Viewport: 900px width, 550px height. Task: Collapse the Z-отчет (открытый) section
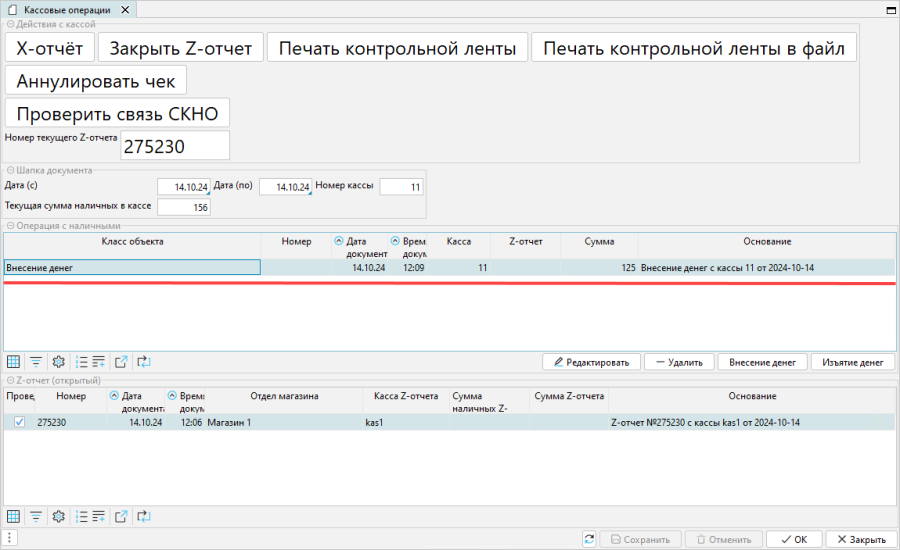point(10,381)
